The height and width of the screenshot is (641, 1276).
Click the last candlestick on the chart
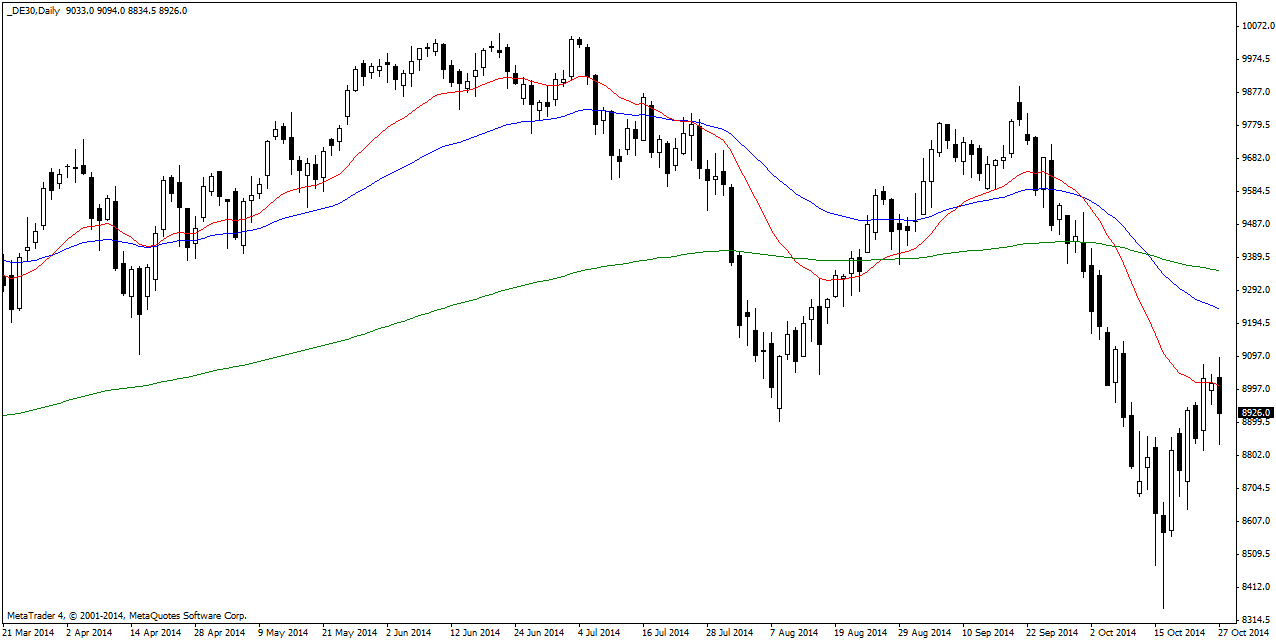coord(1220,395)
